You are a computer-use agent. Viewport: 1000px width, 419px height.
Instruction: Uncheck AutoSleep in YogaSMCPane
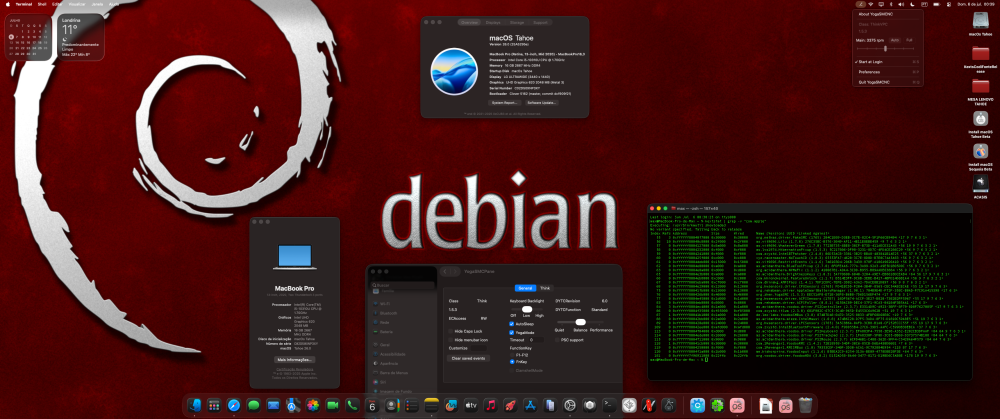[511, 324]
